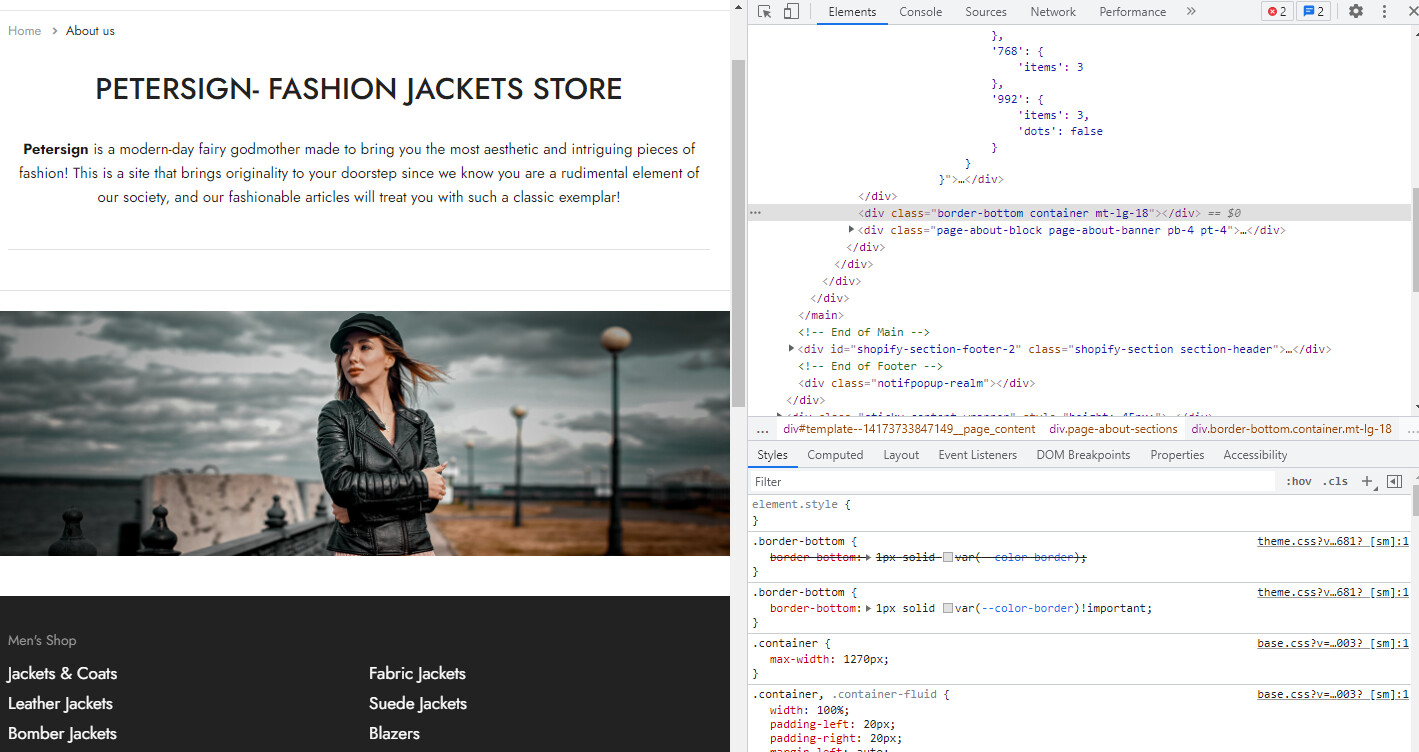
Task: Toggle the .cls element classes panel
Action: coord(1335,481)
